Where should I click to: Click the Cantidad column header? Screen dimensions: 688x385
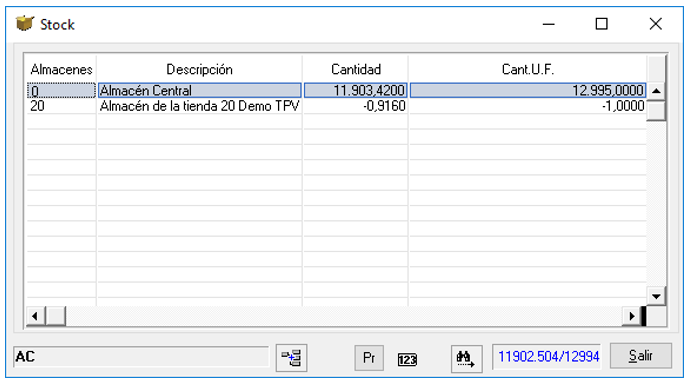click(356, 69)
